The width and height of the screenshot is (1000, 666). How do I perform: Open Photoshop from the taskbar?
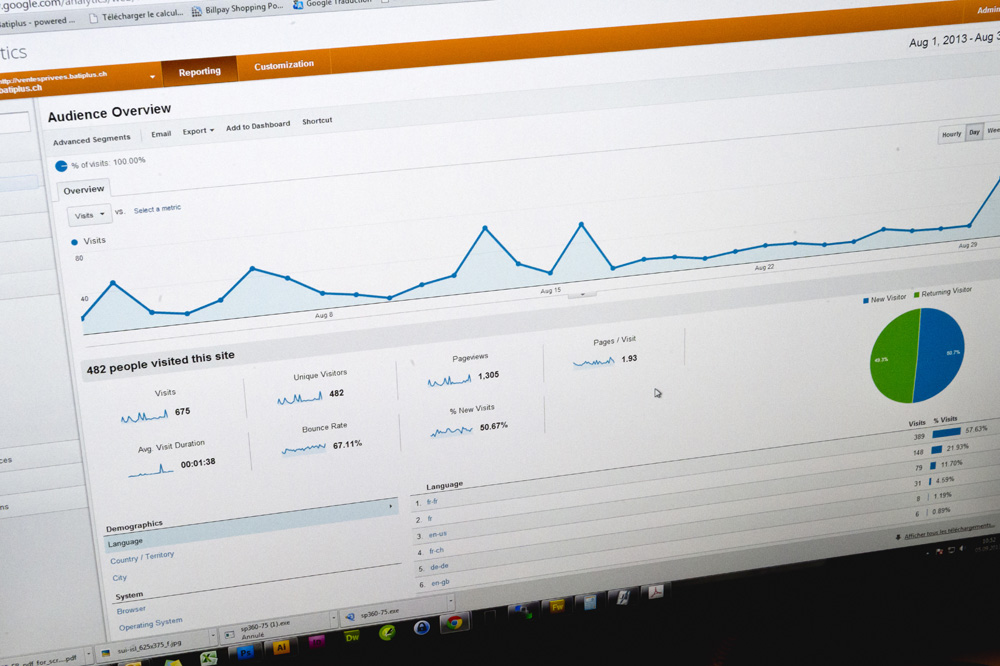point(246,653)
